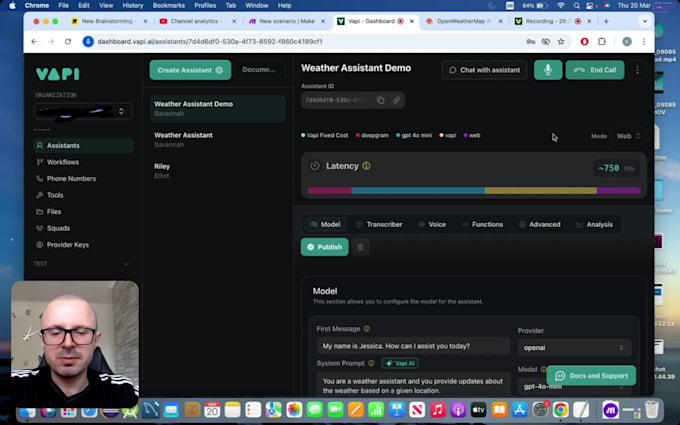Bookmark this page with the star icon
Screen dimensions: 680x425
coord(561,42)
